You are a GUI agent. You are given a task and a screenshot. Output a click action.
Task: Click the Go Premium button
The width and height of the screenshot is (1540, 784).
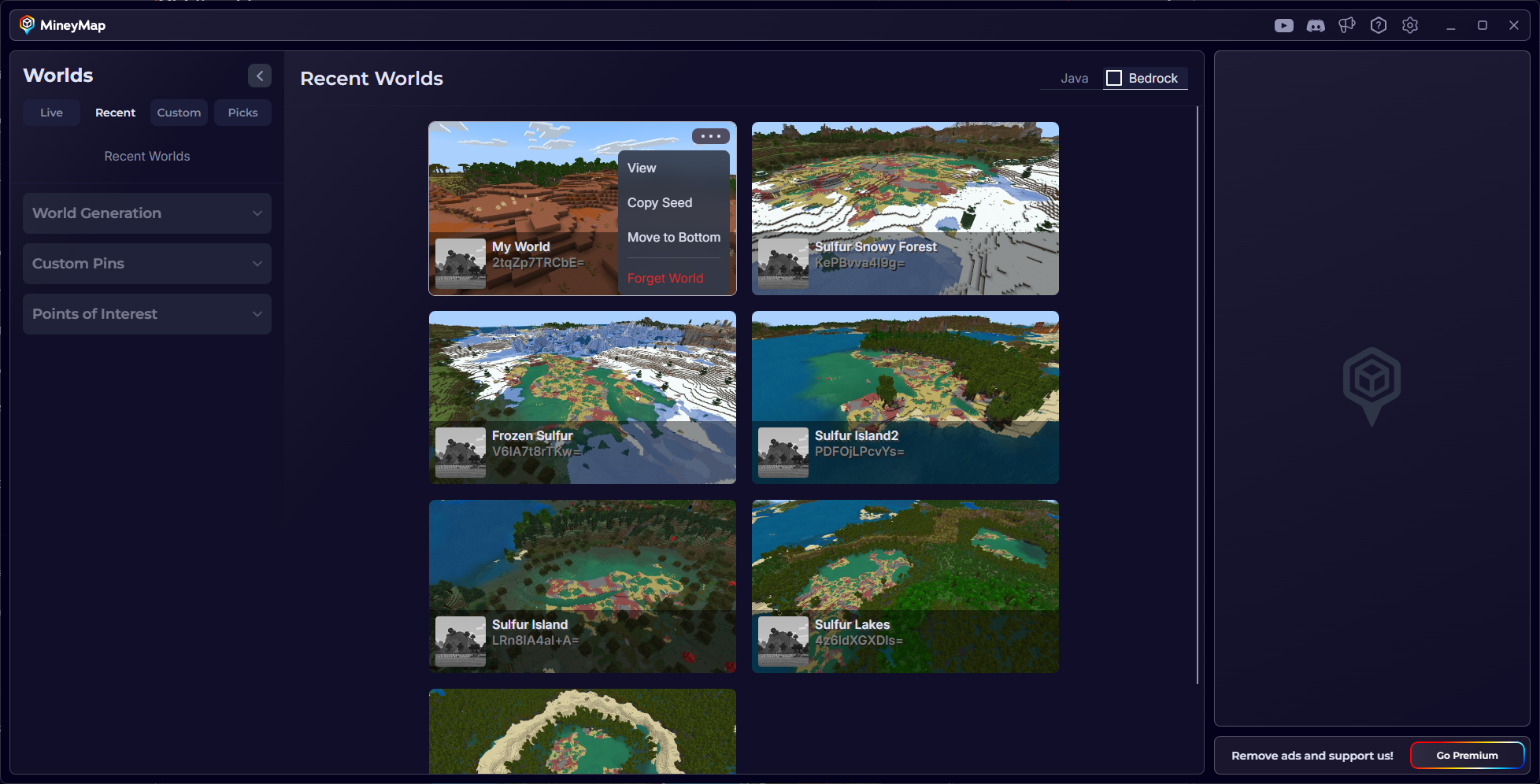click(1467, 755)
